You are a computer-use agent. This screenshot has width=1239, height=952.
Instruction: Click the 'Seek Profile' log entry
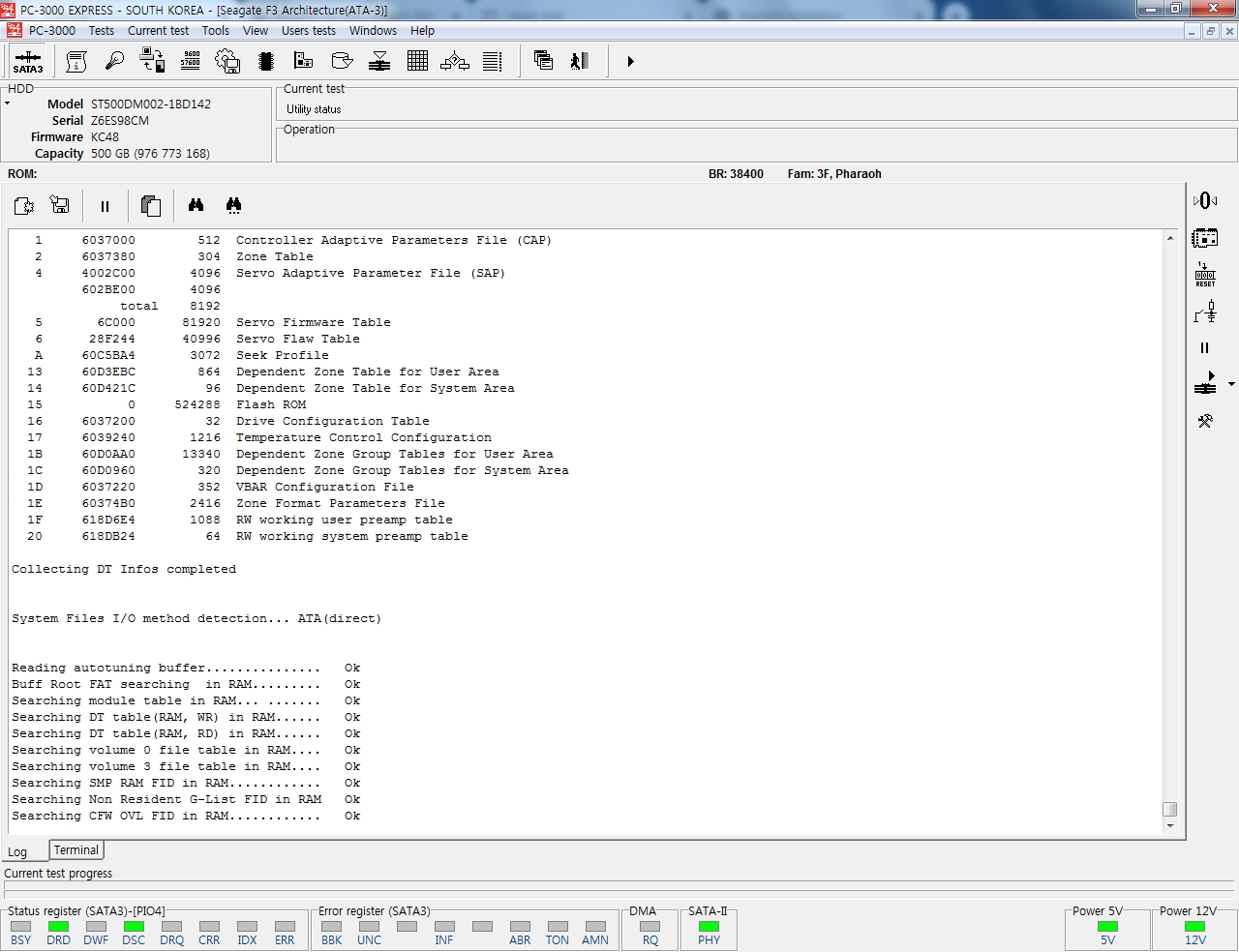click(x=283, y=355)
